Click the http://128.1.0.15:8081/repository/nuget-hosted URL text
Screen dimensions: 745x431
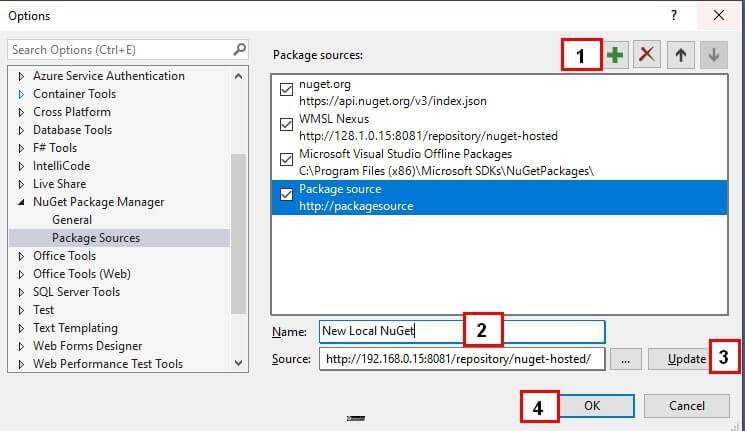428,136
